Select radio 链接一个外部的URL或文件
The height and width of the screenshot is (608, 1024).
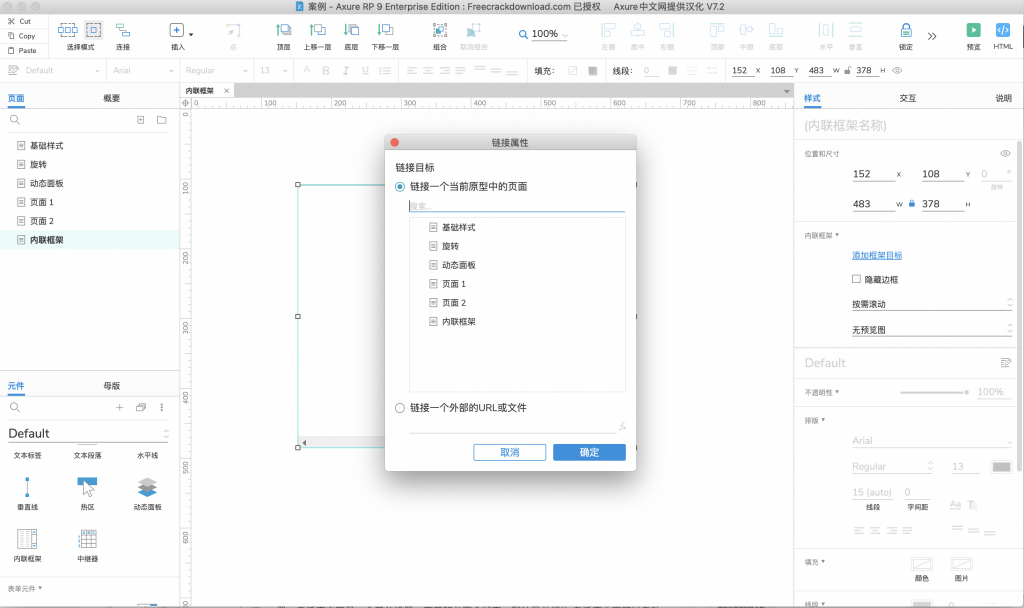(401, 408)
